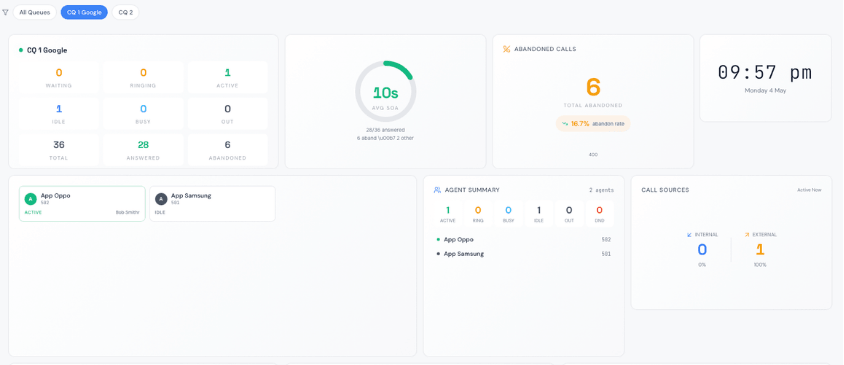Image resolution: width=844 pixels, height=365 pixels.
Task: Click the '400' value in Abandoned Calls card
Action: coord(593,155)
